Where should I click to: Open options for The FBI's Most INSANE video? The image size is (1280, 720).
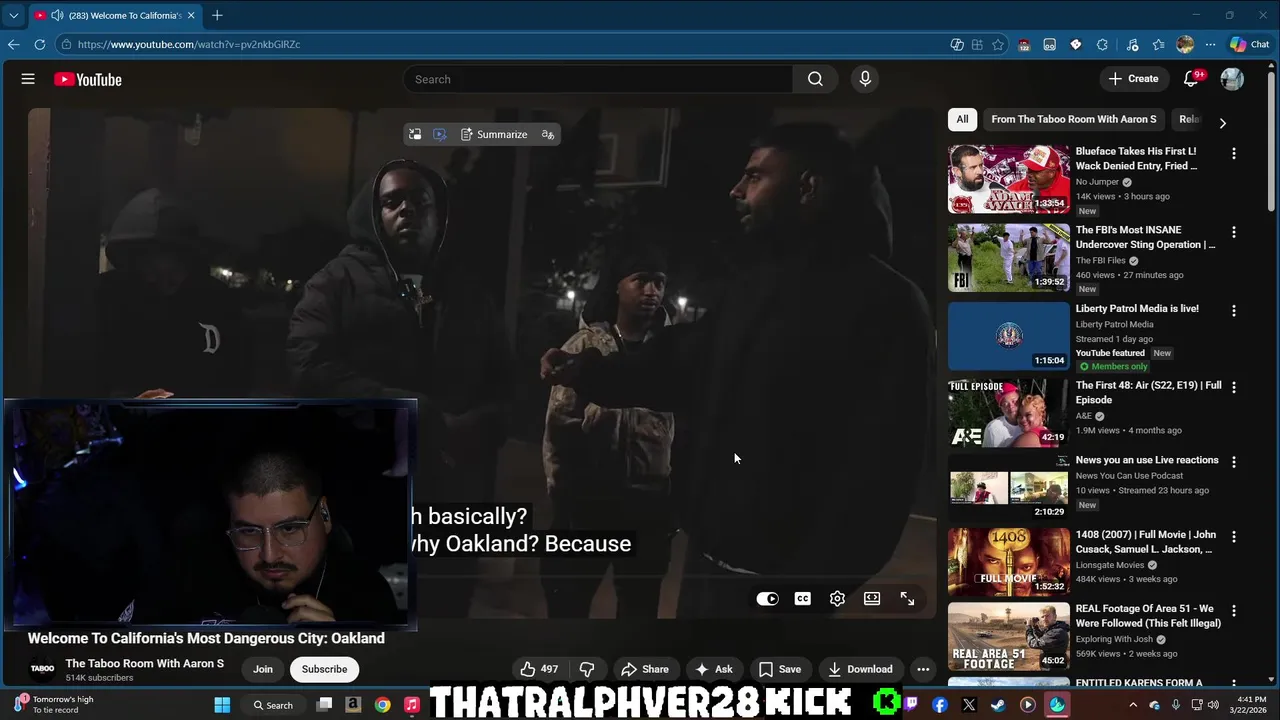click(x=1233, y=232)
